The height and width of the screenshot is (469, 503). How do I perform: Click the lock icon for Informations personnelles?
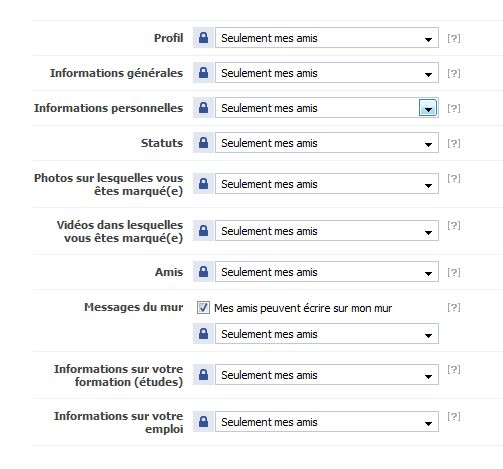[x=203, y=108]
